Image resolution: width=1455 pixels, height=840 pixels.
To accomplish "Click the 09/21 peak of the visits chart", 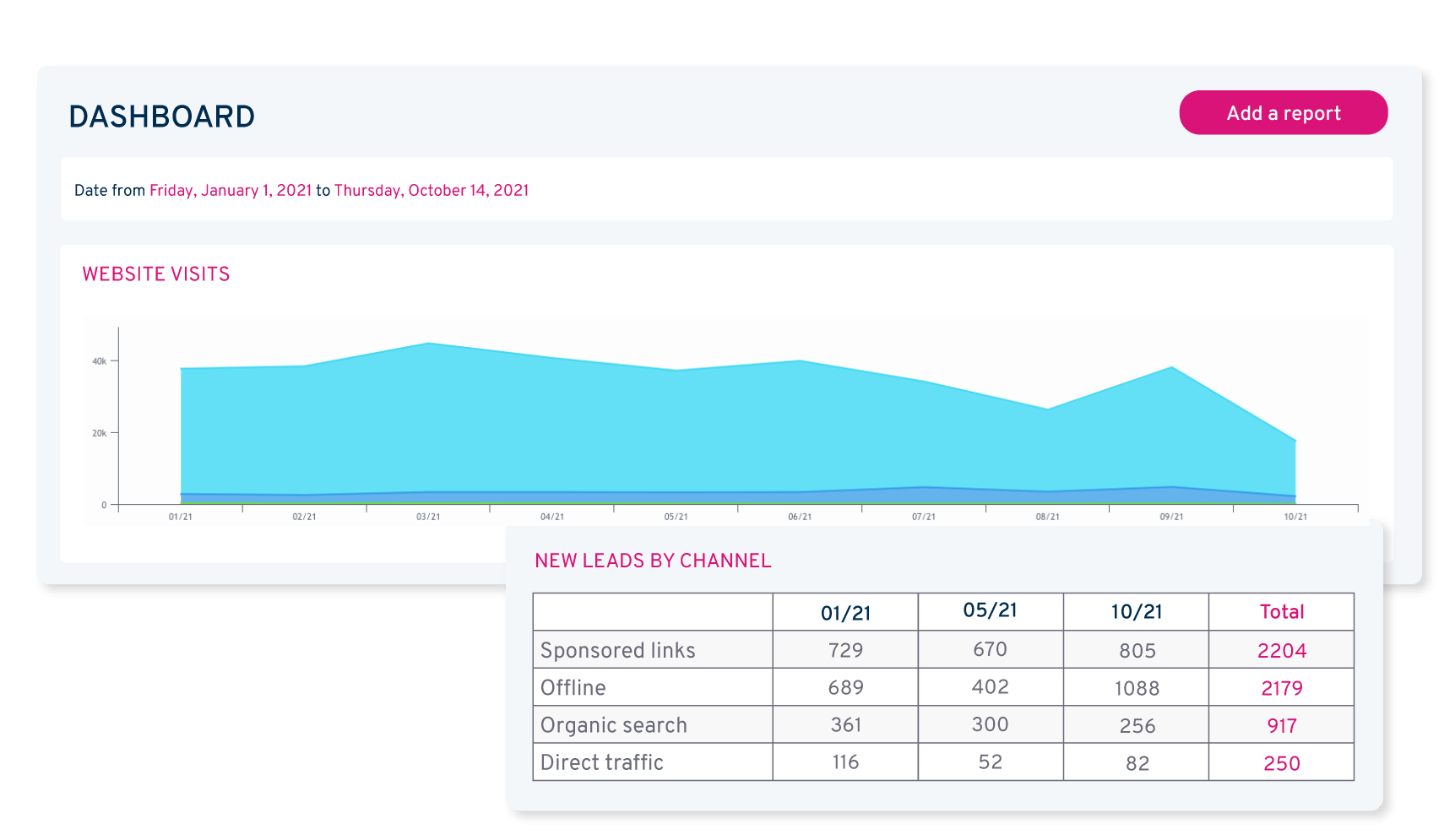I will pyautogui.click(x=1171, y=367).
